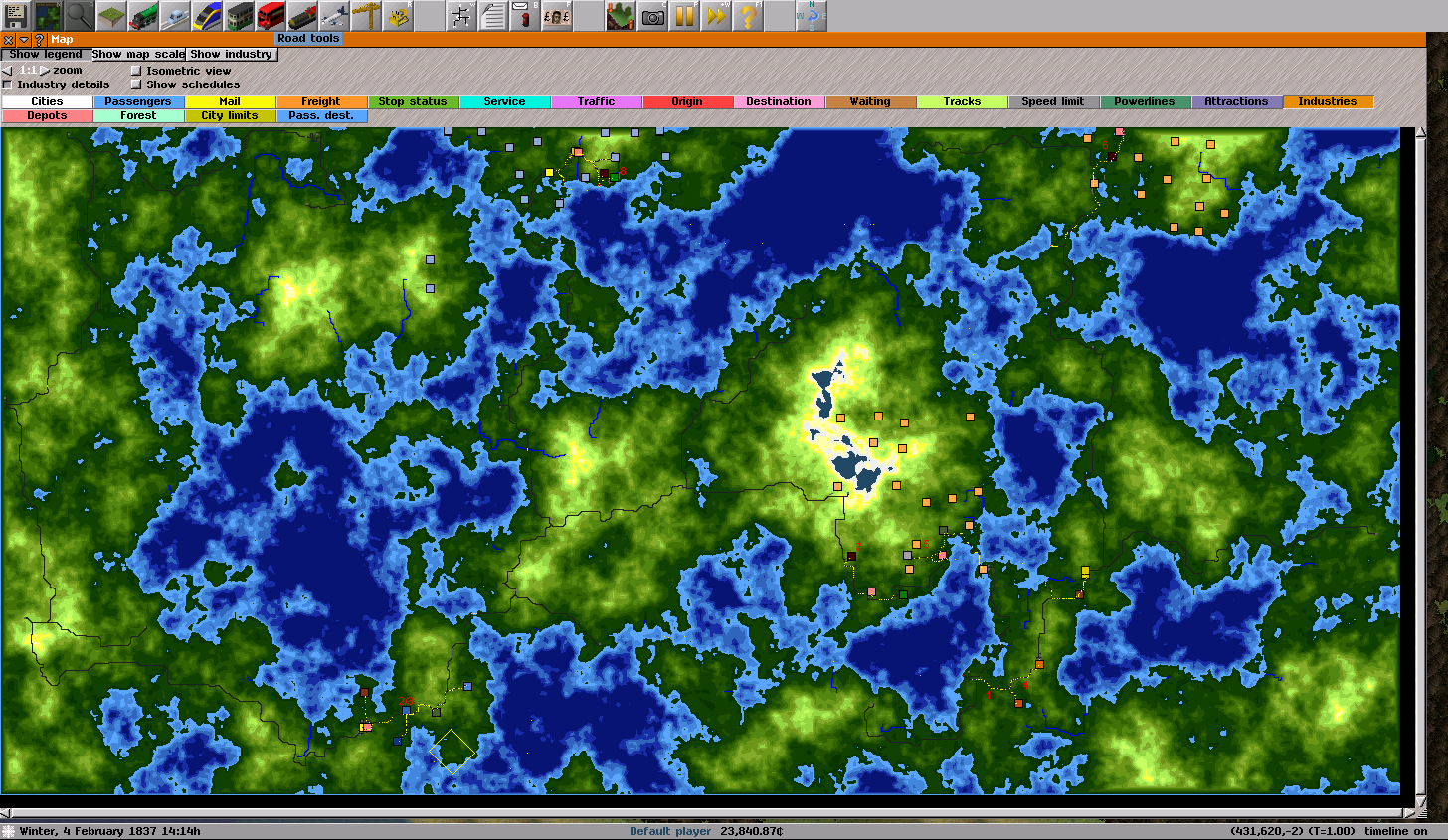Click the Show map scale button

coord(138,54)
